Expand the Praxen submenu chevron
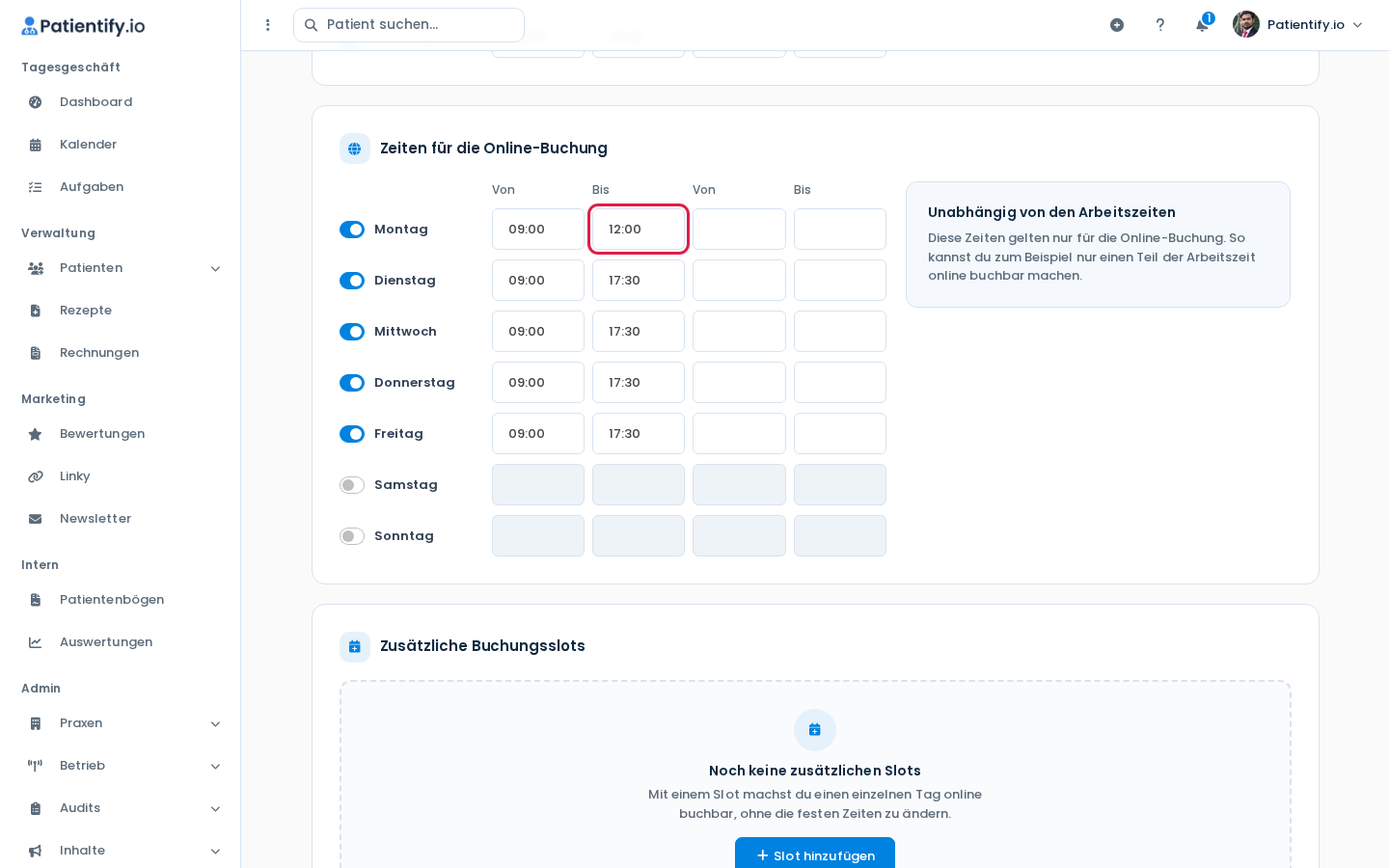The width and height of the screenshot is (1389, 868). pyautogui.click(x=215, y=724)
